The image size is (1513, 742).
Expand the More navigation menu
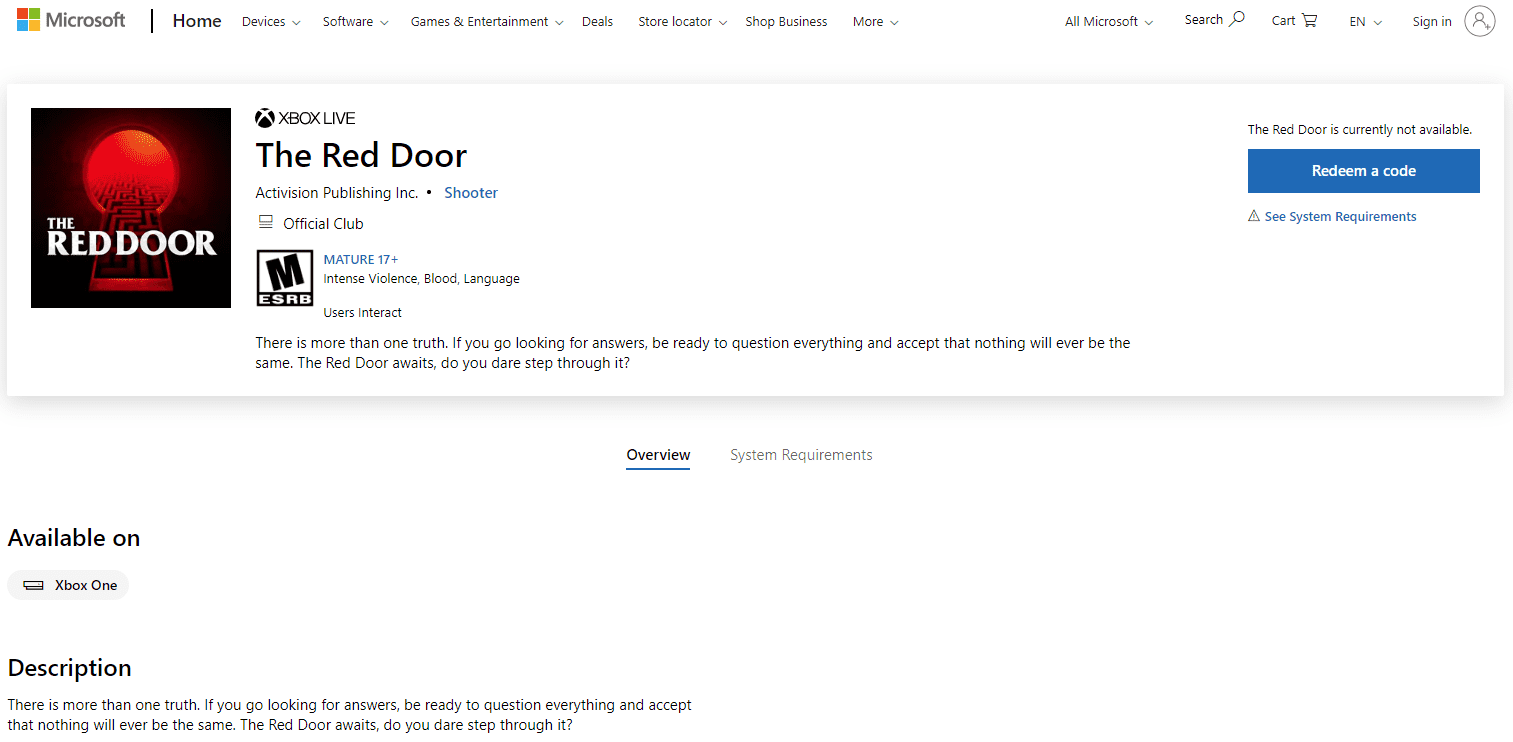coord(875,22)
